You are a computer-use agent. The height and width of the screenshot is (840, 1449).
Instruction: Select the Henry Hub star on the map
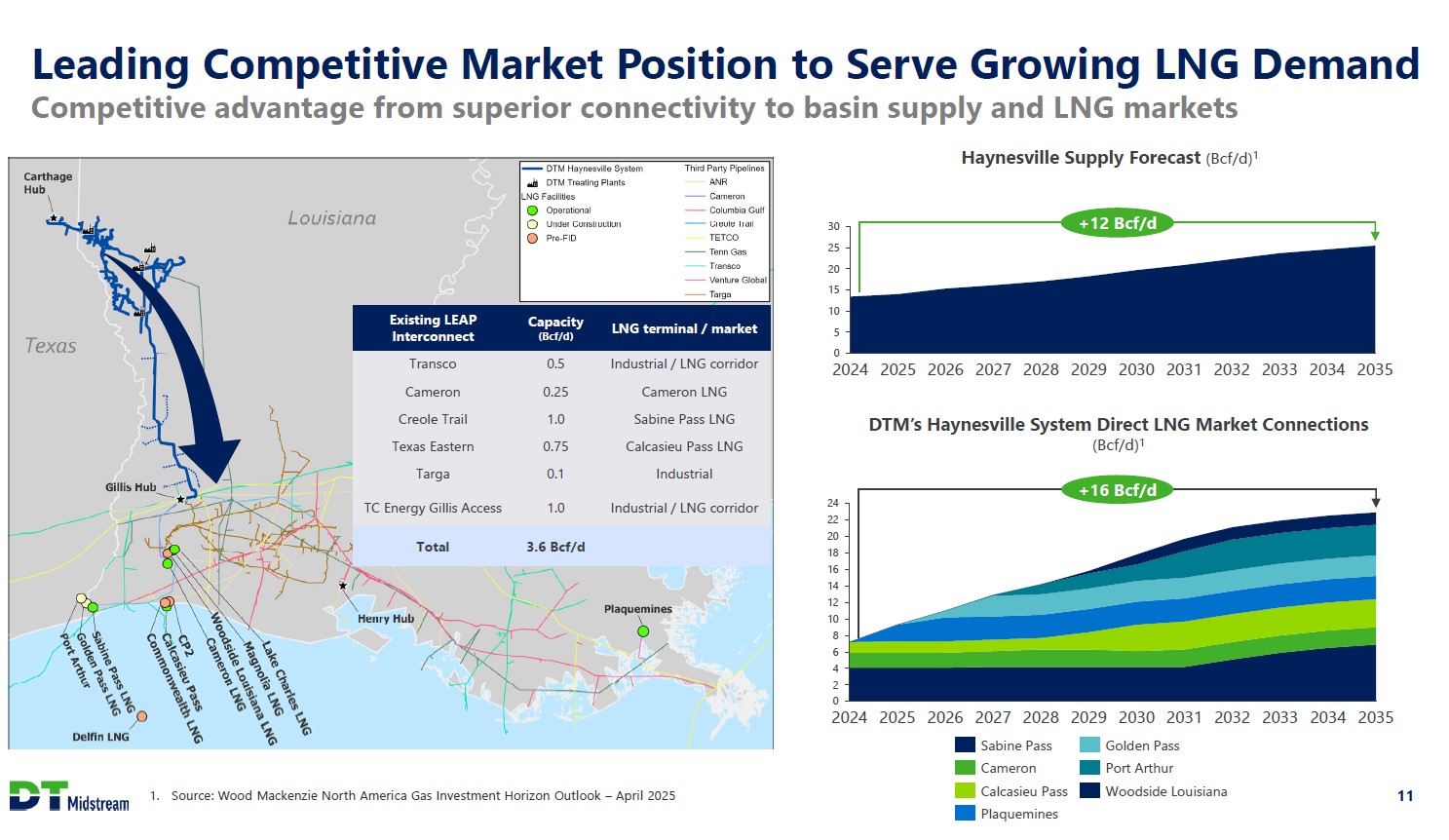pos(343,586)
